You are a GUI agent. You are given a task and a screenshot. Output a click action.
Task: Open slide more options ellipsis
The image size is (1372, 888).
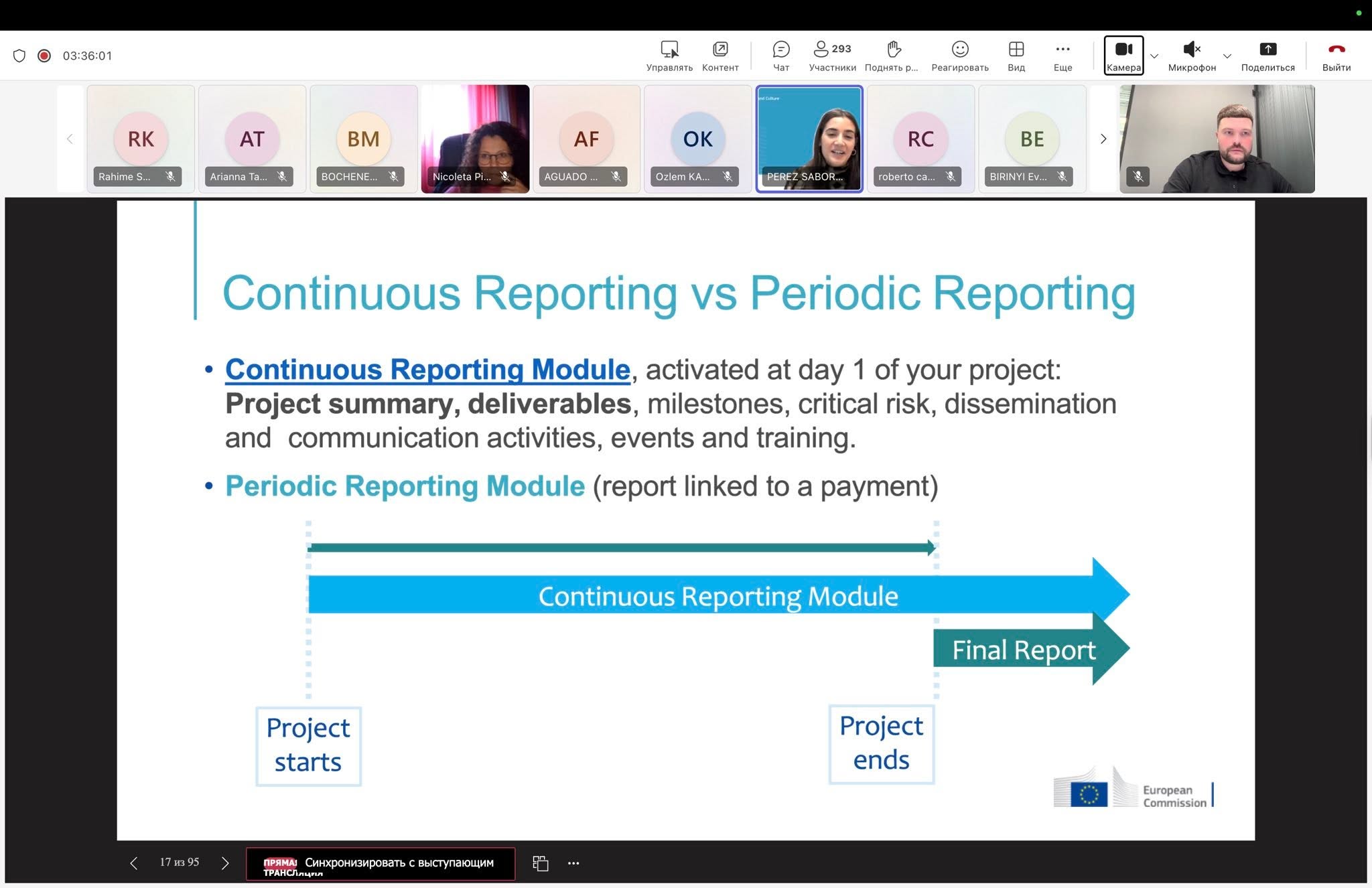573,863
